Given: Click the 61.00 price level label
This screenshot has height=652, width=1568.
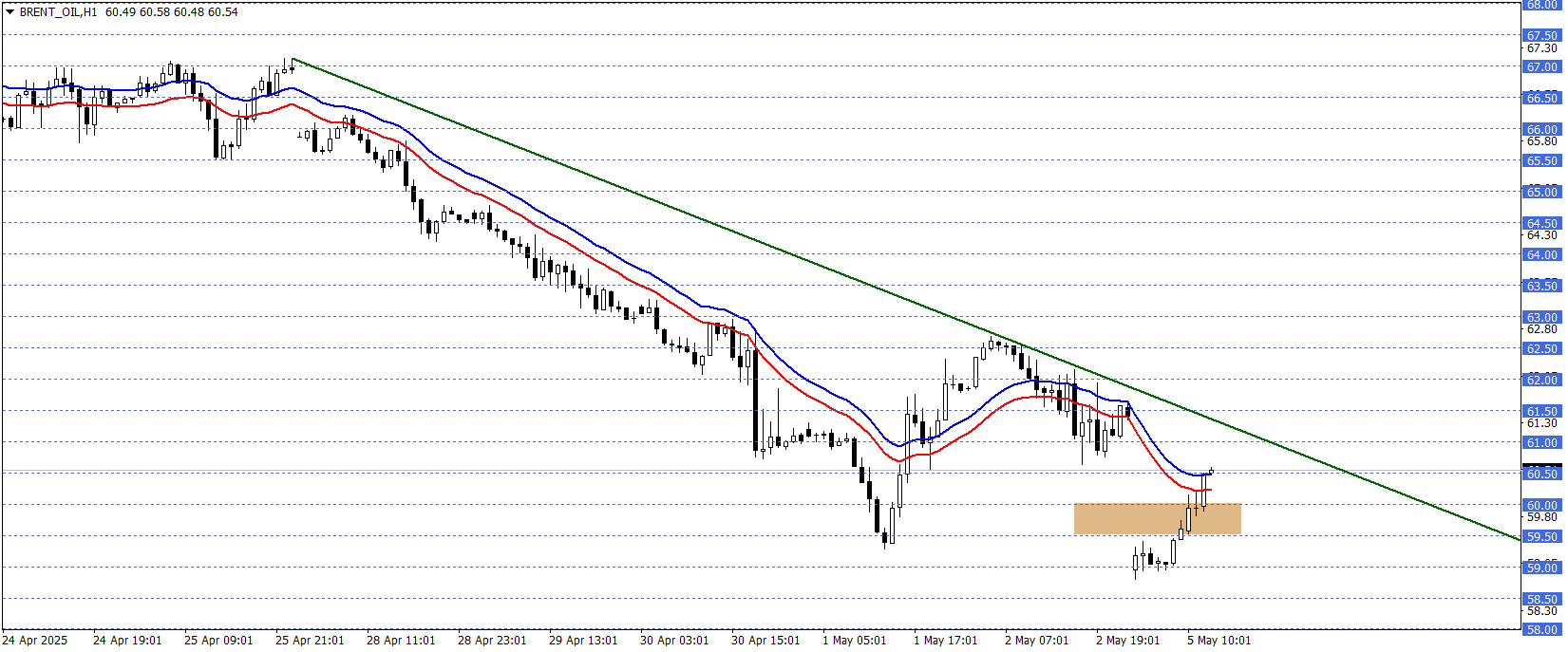Looking at the screenshot, I should (x=1541, y=443).
